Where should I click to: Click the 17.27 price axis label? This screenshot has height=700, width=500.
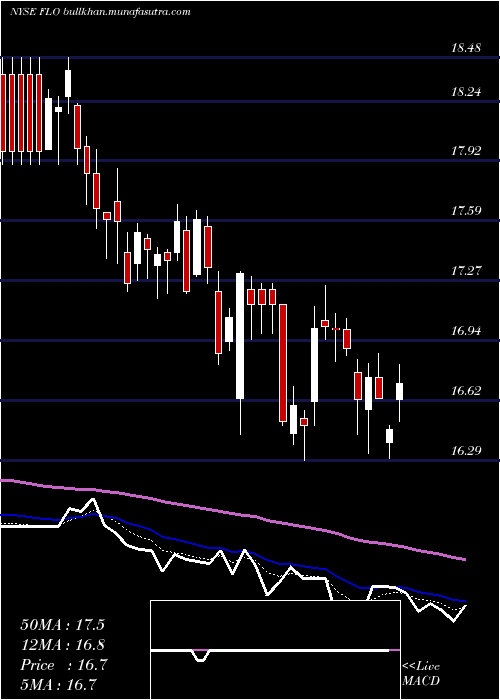tap(466, 271)
